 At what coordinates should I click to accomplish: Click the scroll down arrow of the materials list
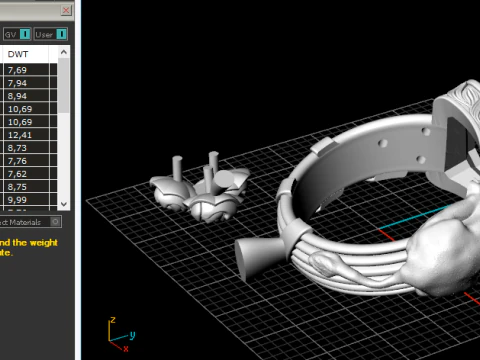[64, 204]
